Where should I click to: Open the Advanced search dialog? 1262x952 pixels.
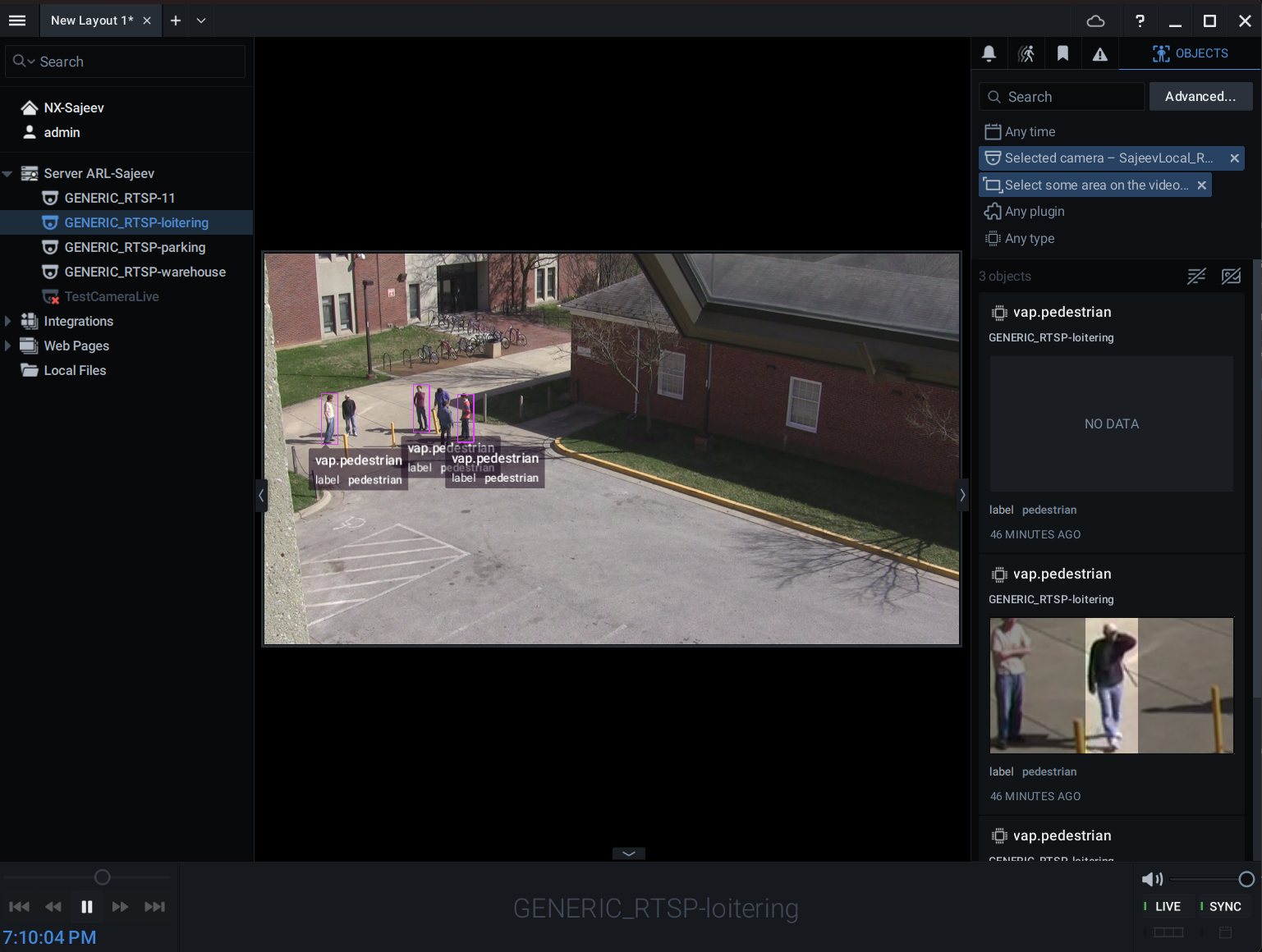pyautogui.click(x=1200, y=97)
